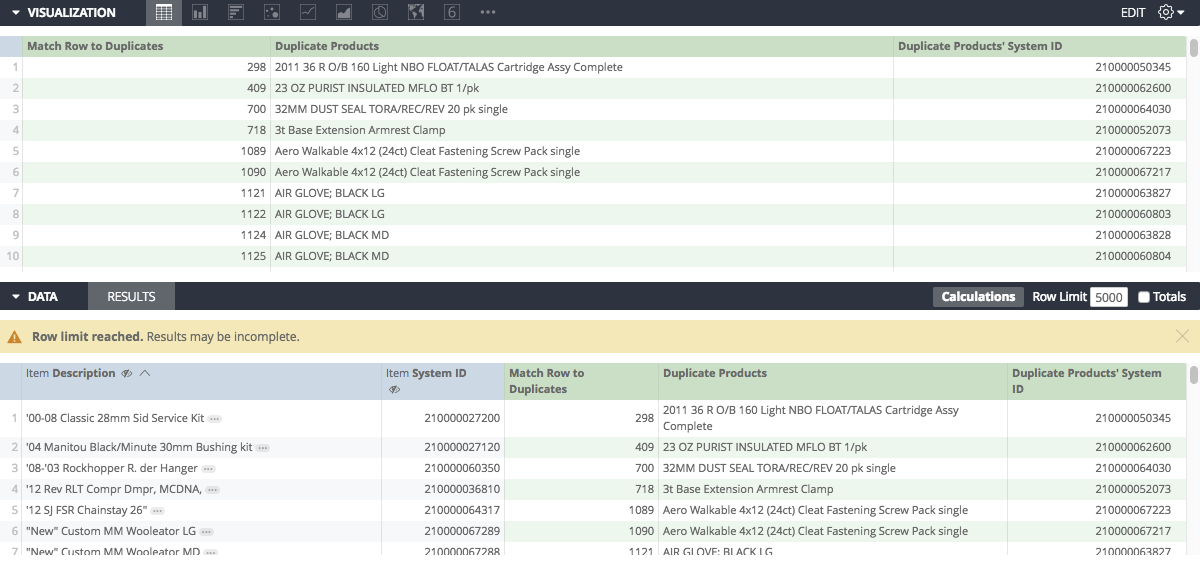Select the area chart visualization

click(344, 12)
